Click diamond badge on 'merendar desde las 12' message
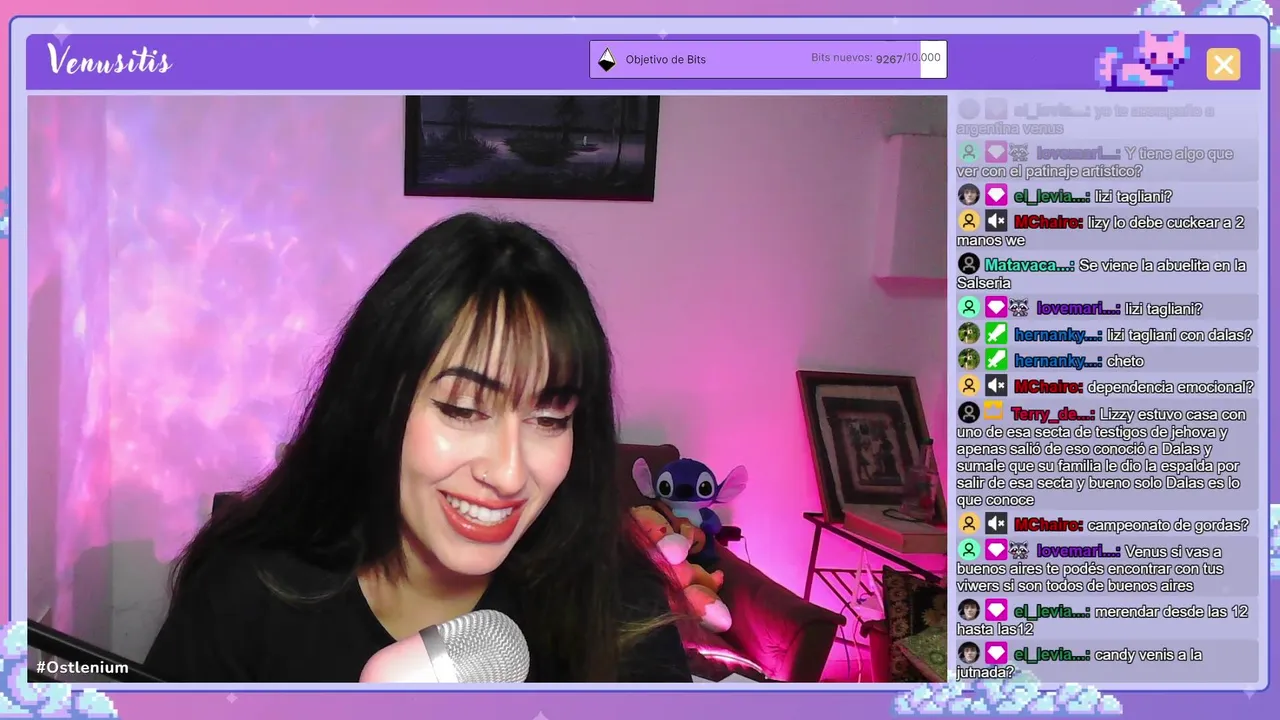Screen dimensions: 1280x720 tap(995, 610)
